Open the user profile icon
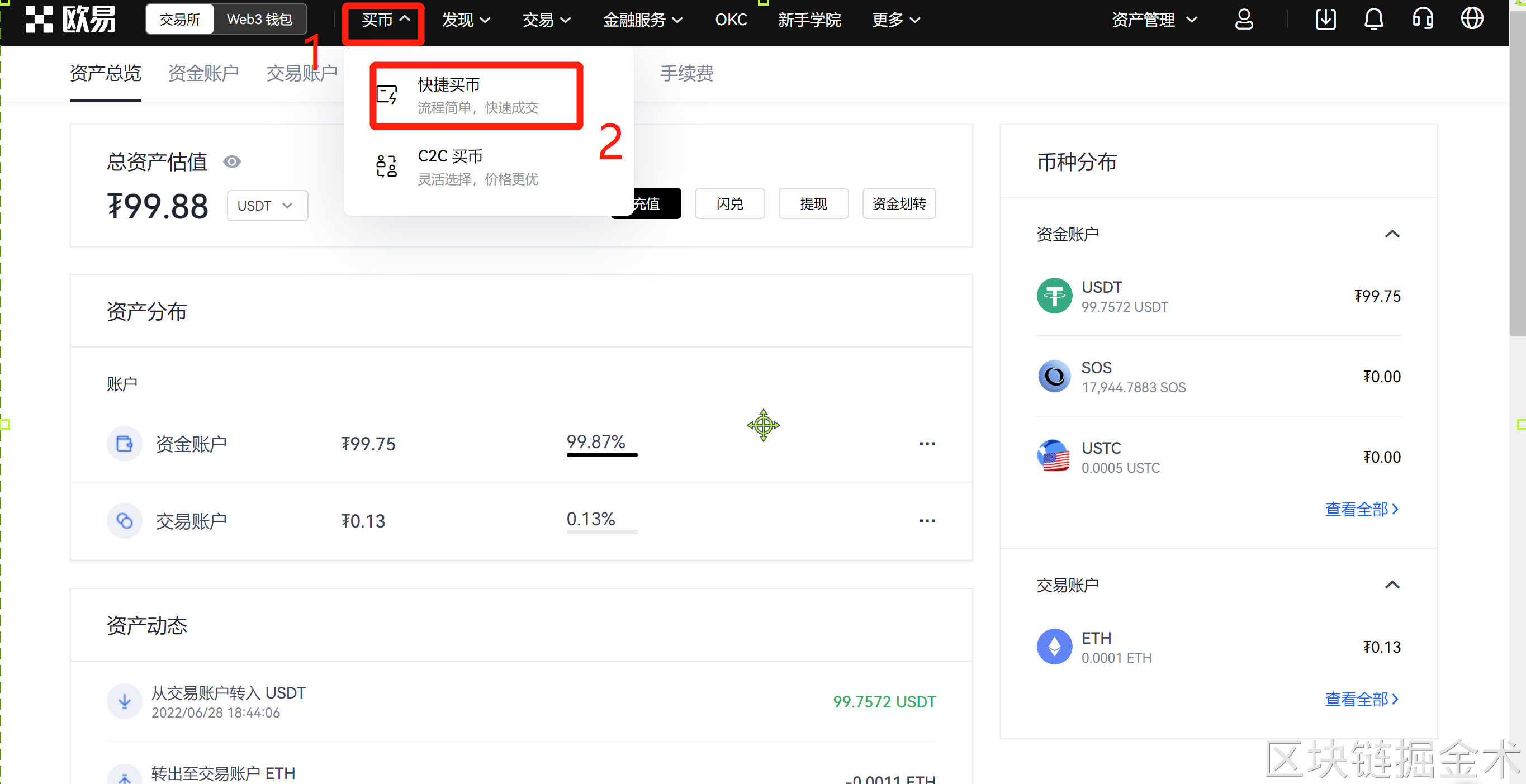Screen dimensions: 1526x784 coord(1243,20)
